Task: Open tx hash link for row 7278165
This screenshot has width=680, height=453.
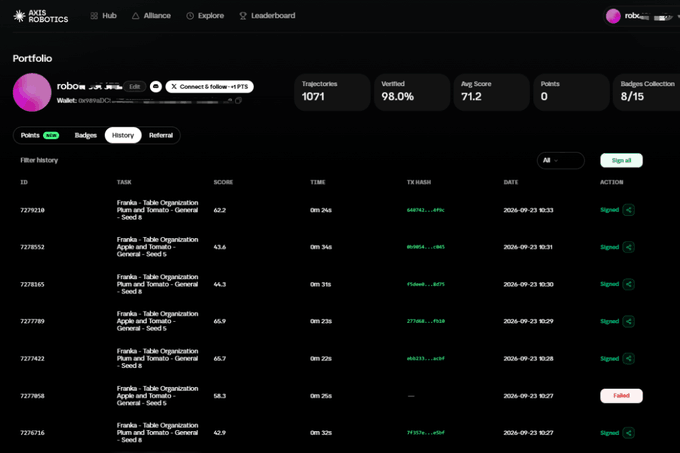Action: click(x=425, y=284)
